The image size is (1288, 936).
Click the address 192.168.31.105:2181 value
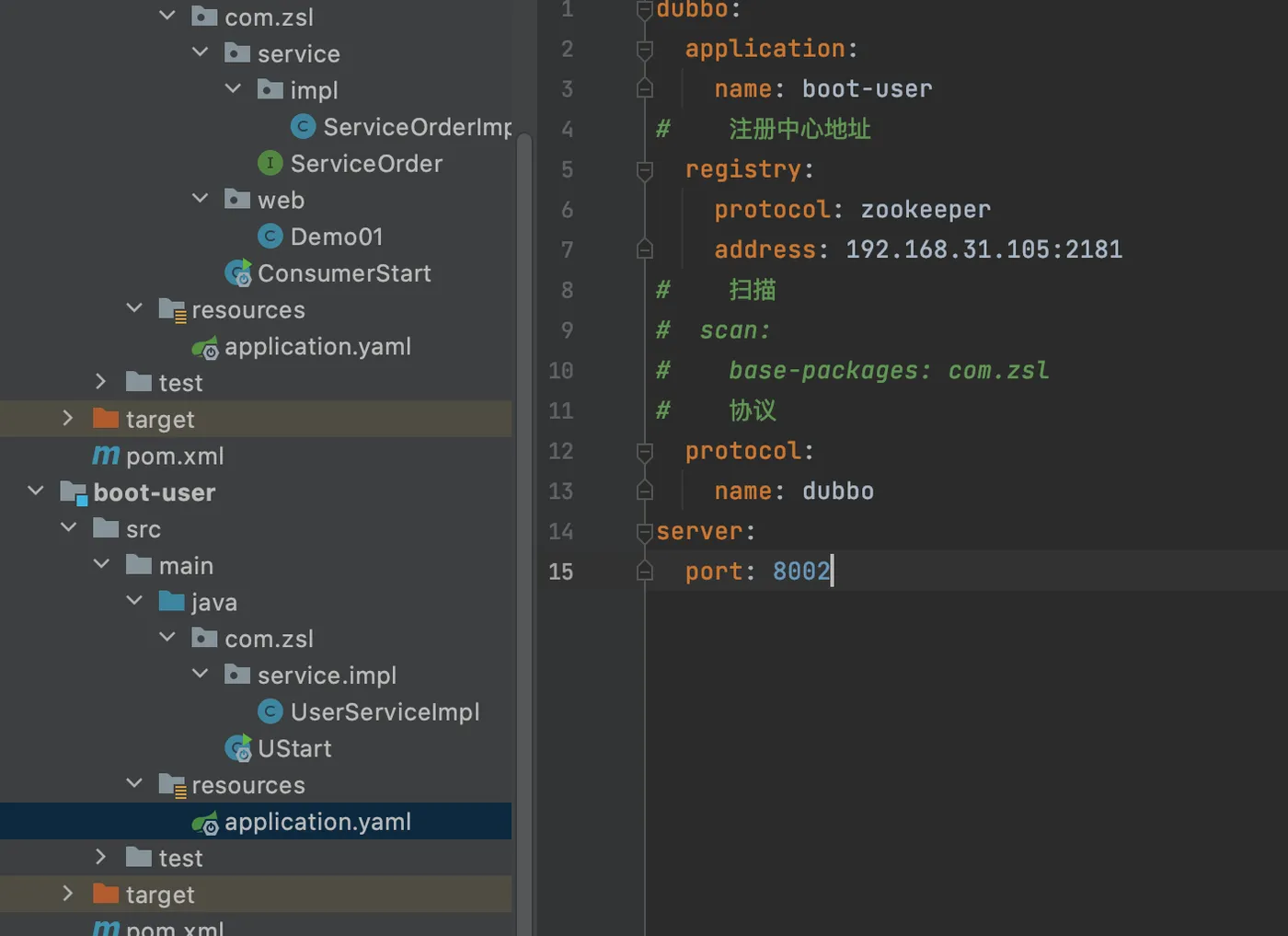983,249
